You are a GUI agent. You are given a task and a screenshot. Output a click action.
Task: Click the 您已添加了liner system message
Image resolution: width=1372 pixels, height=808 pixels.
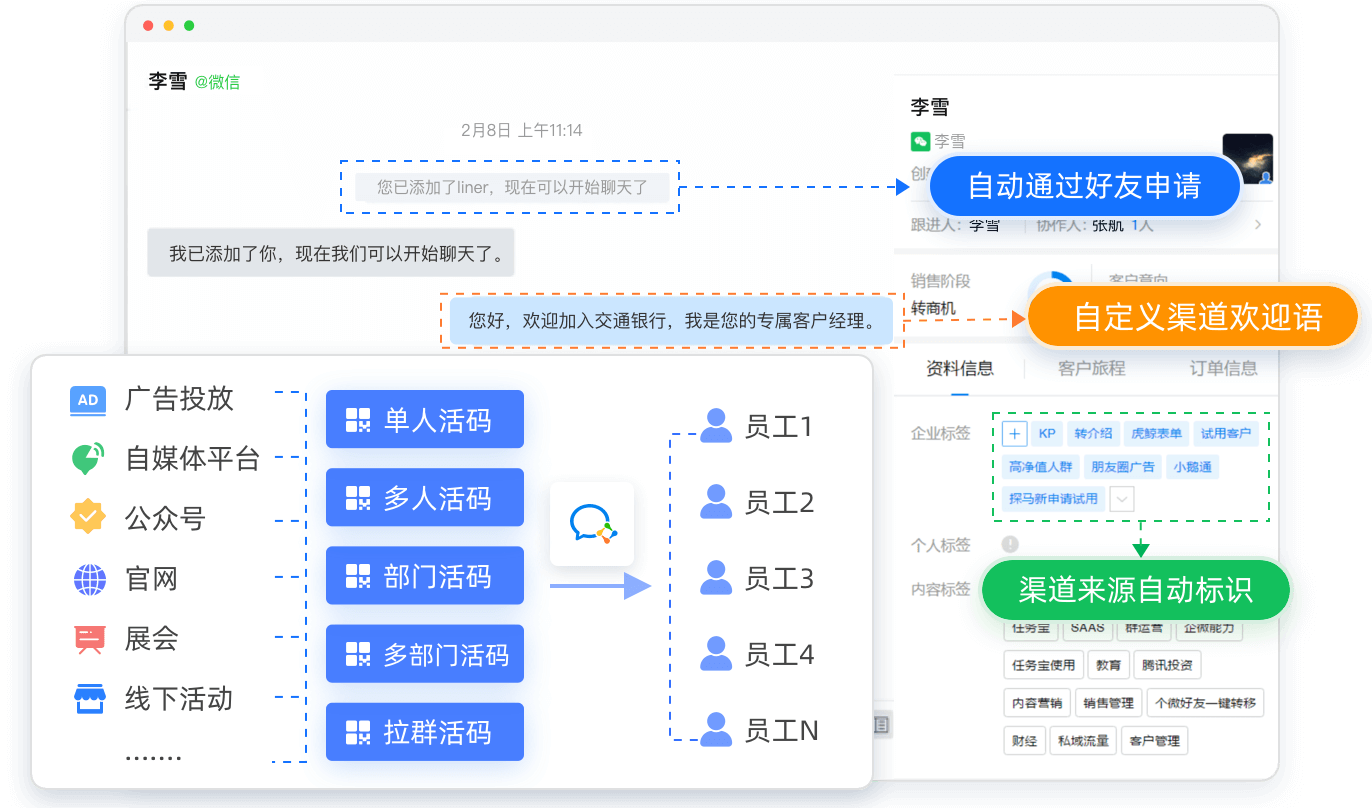click(512, 187)
